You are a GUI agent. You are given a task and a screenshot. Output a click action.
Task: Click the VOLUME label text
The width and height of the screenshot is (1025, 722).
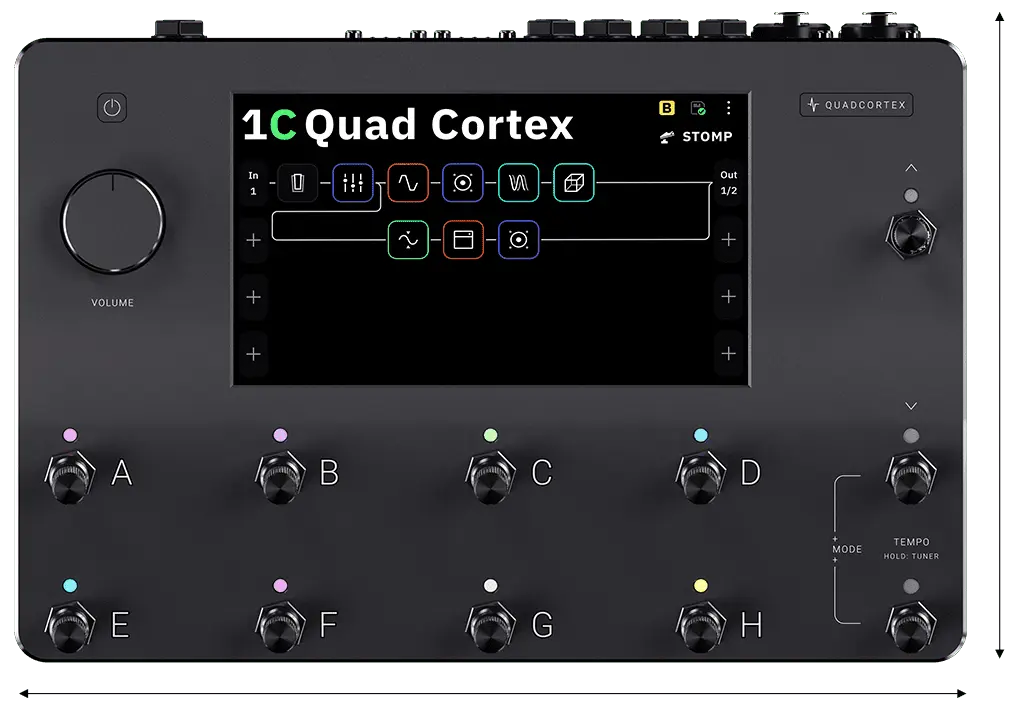point(112,303)
